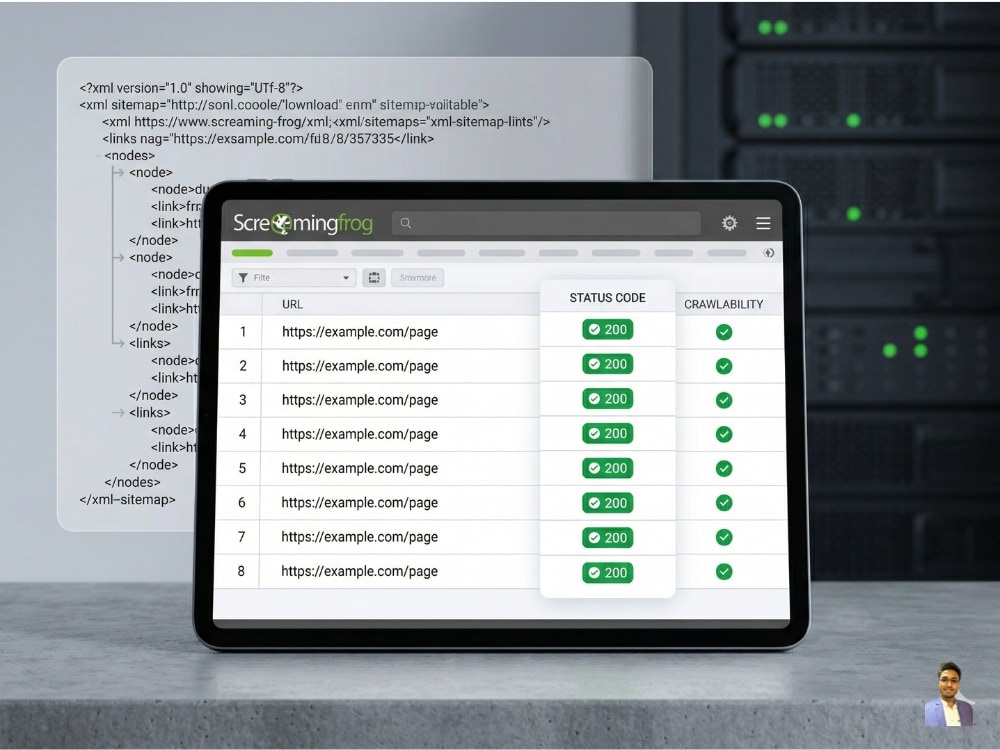Screen dimensions: 1000x750
Task: Click the 200 status badge in row 3
Action: click(x=607, y=399)
